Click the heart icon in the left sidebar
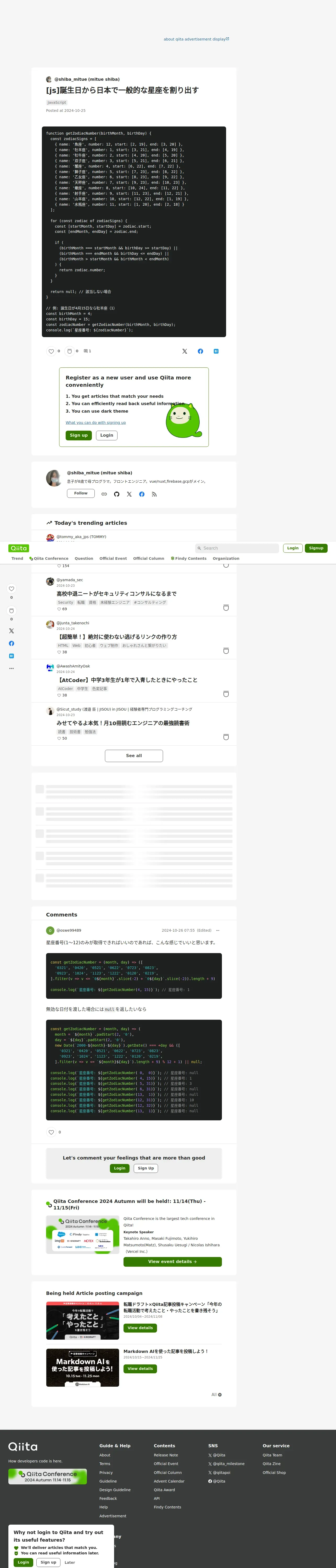This screenshot has width=336, height=1568. (11, 589)
